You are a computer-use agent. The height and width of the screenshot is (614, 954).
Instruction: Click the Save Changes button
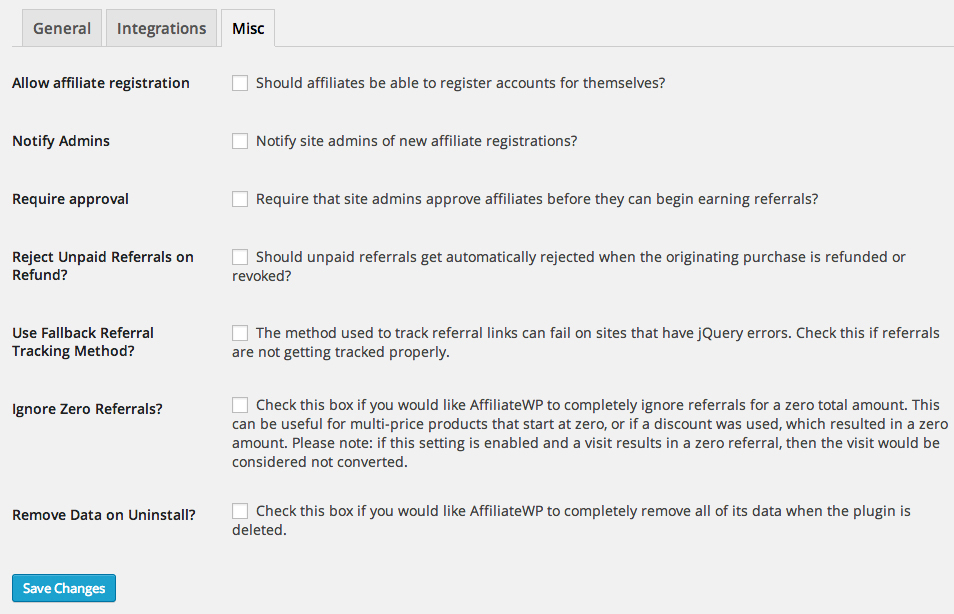(x=64, y=588)
